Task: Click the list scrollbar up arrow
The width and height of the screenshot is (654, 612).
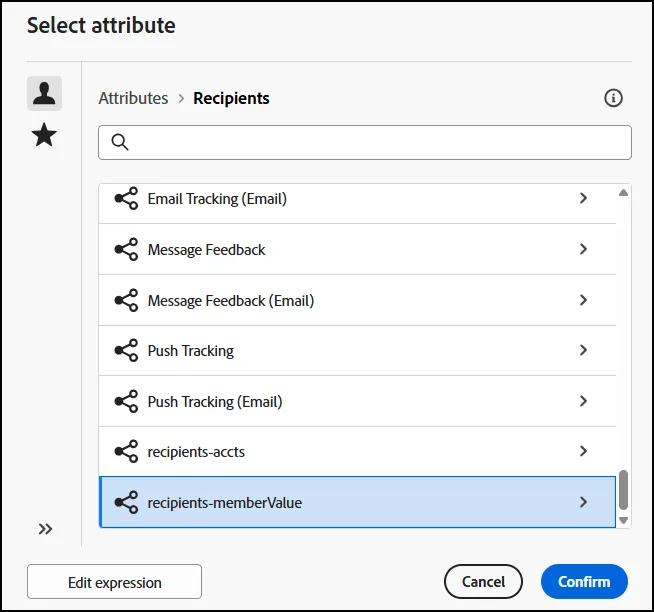Action: click(x=623, y=193)
